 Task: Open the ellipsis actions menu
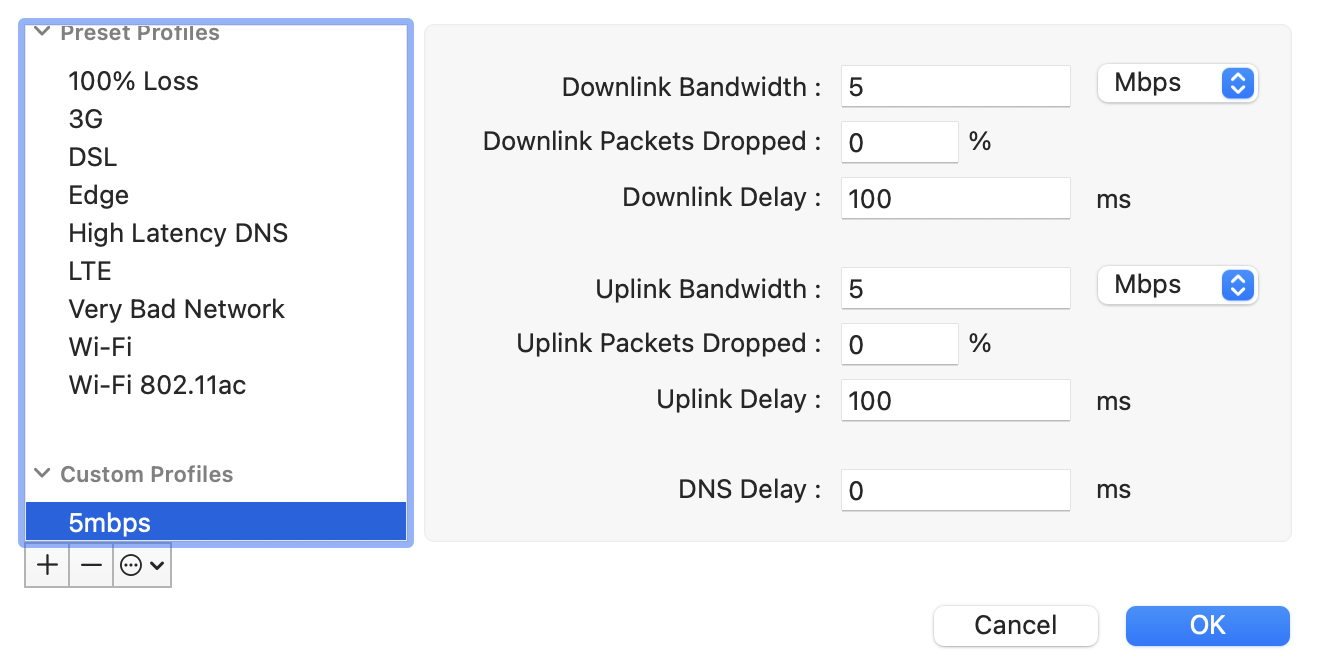click(x=142, y=566)
